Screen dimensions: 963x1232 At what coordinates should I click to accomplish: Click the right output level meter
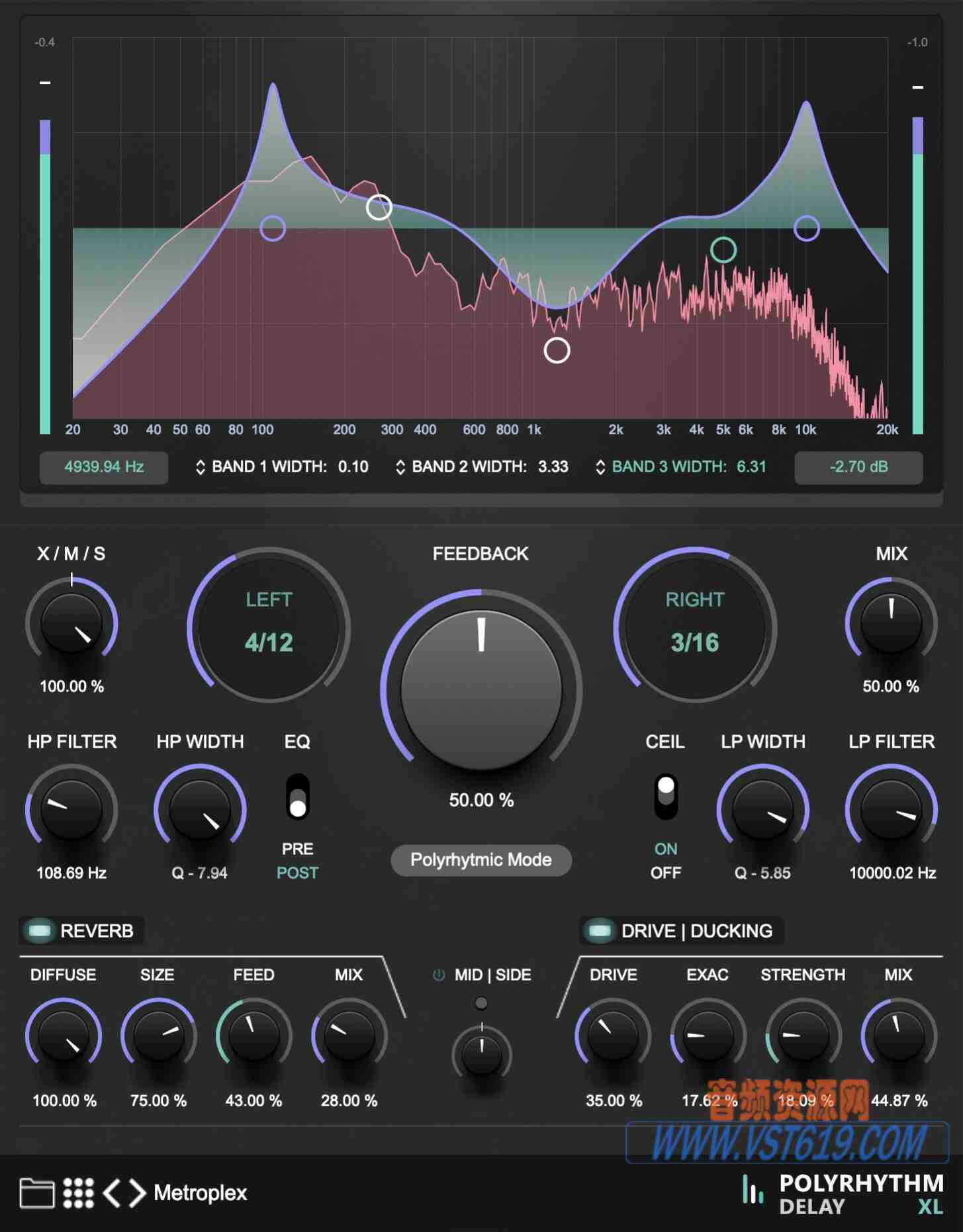[x=917, y=275]
